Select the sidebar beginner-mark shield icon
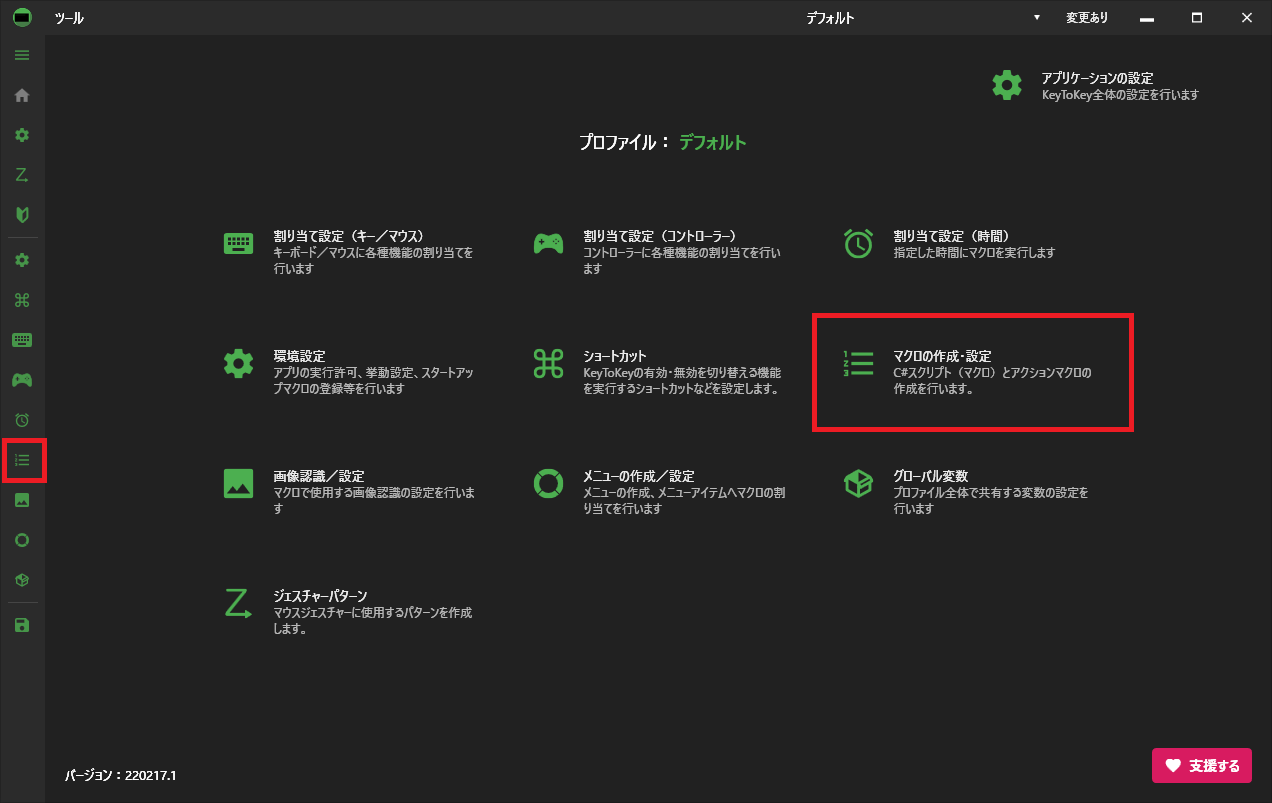Image resolution: width=1272 pixels, height=803 pixels. (22, 214)
